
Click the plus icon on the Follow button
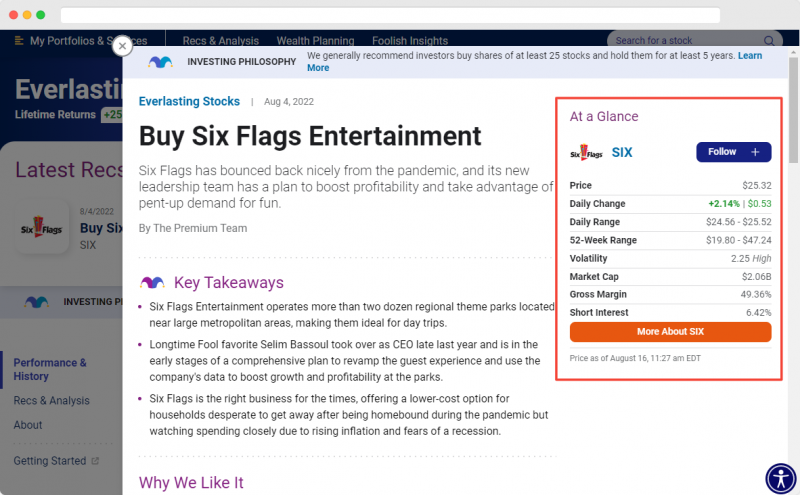[755, 152]
